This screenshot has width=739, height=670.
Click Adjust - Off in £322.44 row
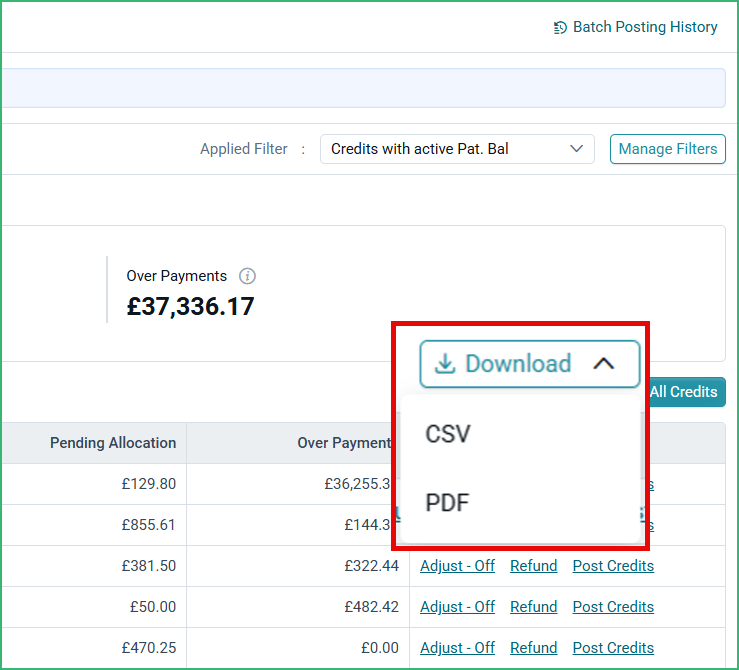tap(457, 565)
